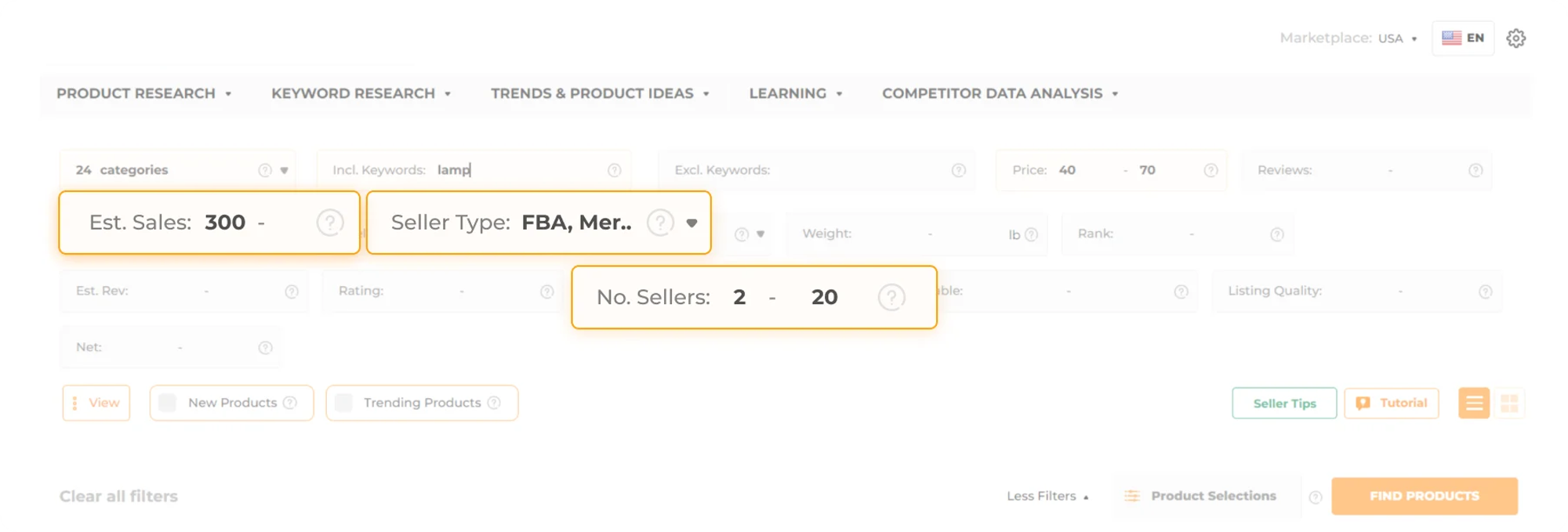Click the help icon beside No. Sellers
This screenshot has width=1568, height=532.
(x=891, y=297)
